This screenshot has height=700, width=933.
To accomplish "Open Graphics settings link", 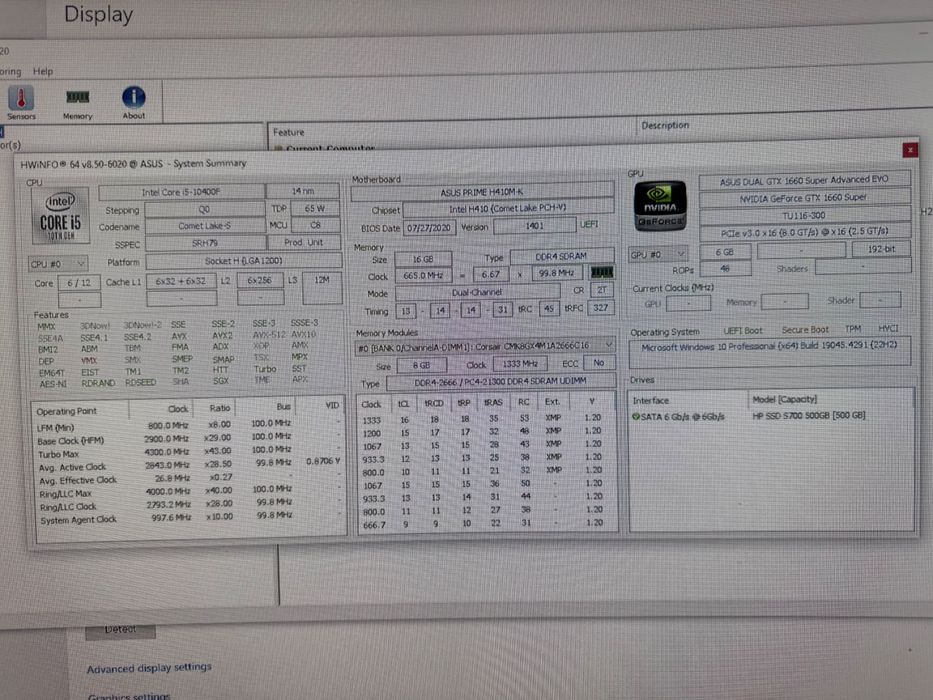I will tap(129, 695).
